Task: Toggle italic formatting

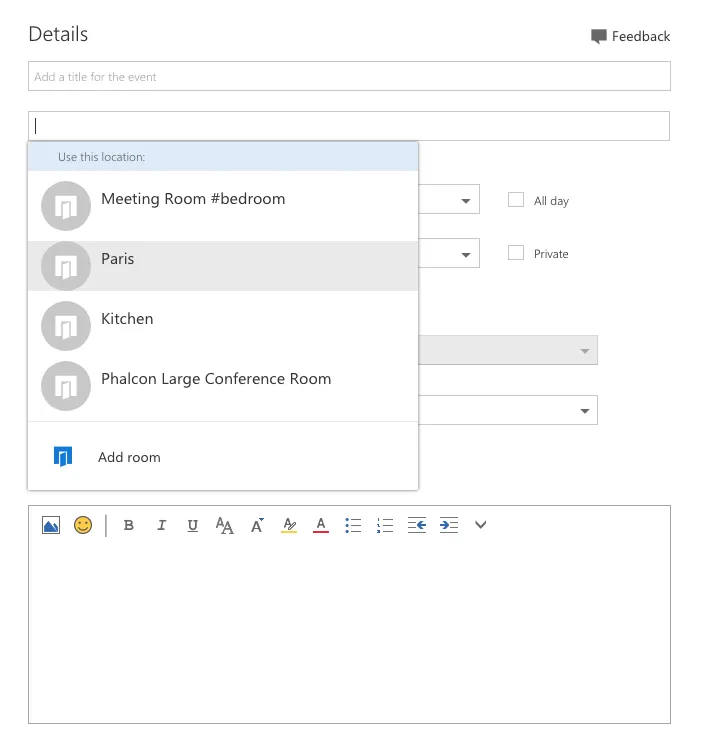Action: click(x=161, y=525)
